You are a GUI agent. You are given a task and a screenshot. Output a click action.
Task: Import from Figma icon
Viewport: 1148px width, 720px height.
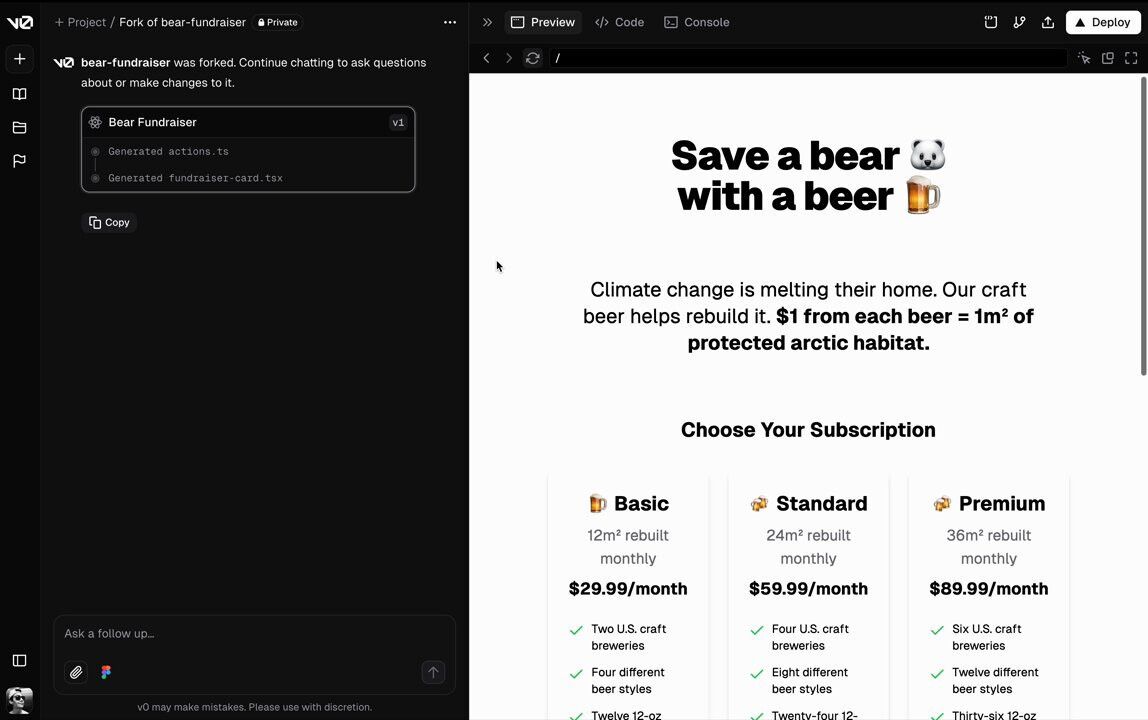(x=106, y=672)
